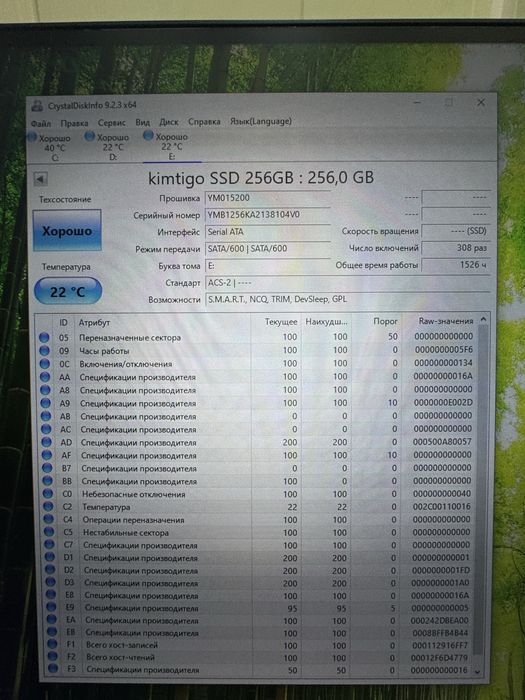Click the previous disk arrow button
Image resolution: width=525 pixels, height=700 pixels.
(x=40, y=179)
